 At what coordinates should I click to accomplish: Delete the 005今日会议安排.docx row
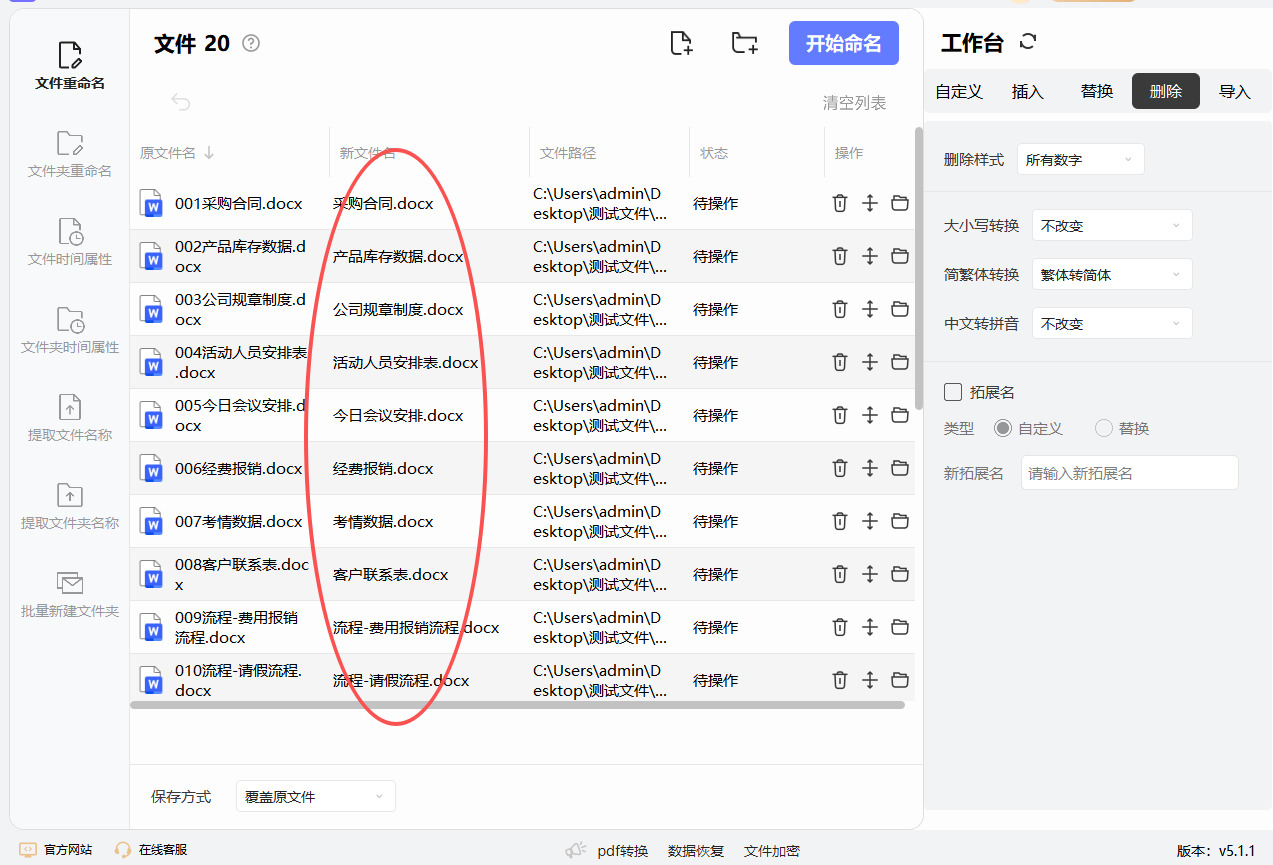click(840, 415)
